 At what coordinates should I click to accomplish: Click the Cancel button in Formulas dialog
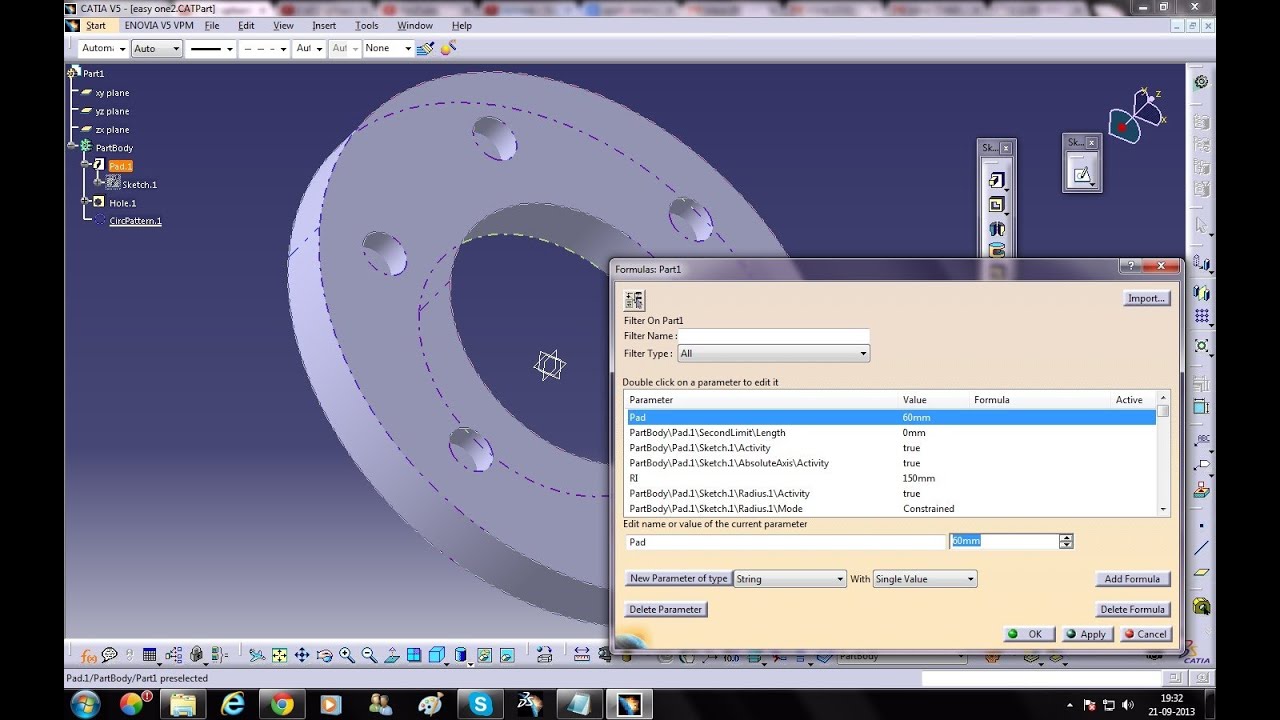tap(1146, 634)
